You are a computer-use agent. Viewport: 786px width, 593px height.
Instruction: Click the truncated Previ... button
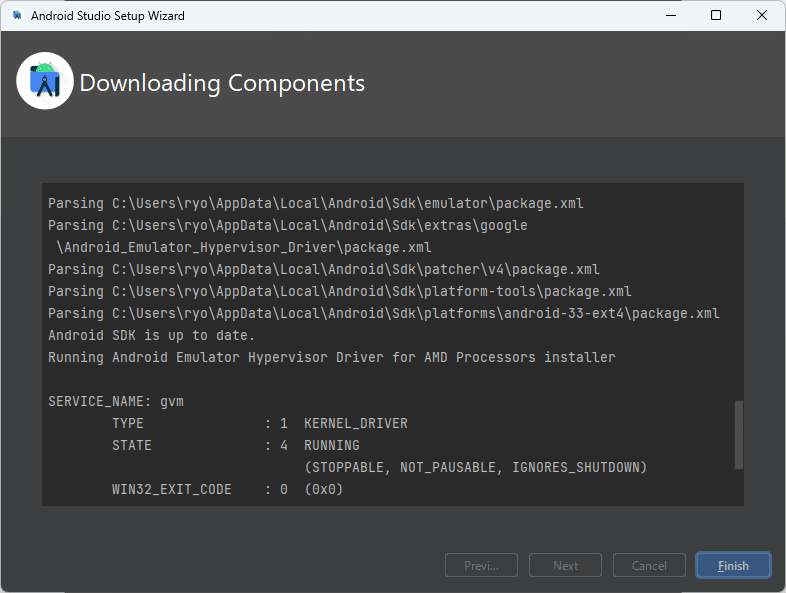pos(481,565)
